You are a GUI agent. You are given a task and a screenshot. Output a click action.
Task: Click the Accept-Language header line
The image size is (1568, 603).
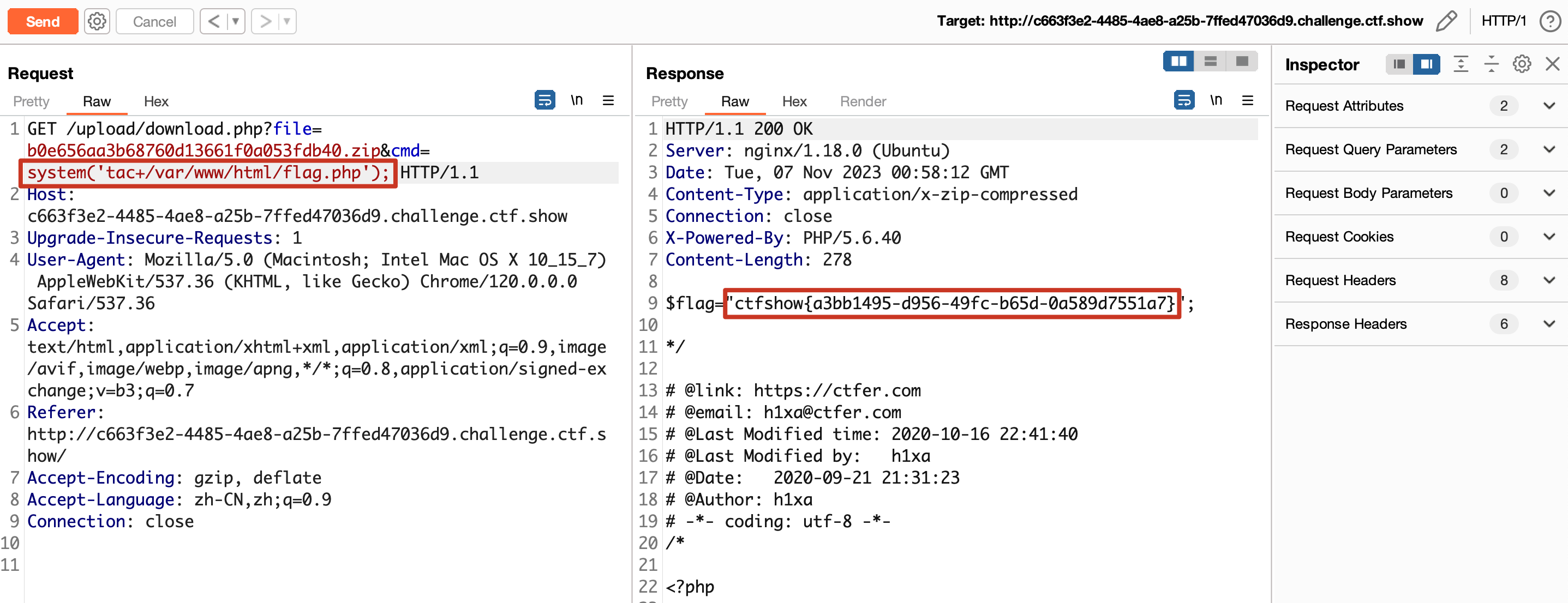click(x=179, y=499)
